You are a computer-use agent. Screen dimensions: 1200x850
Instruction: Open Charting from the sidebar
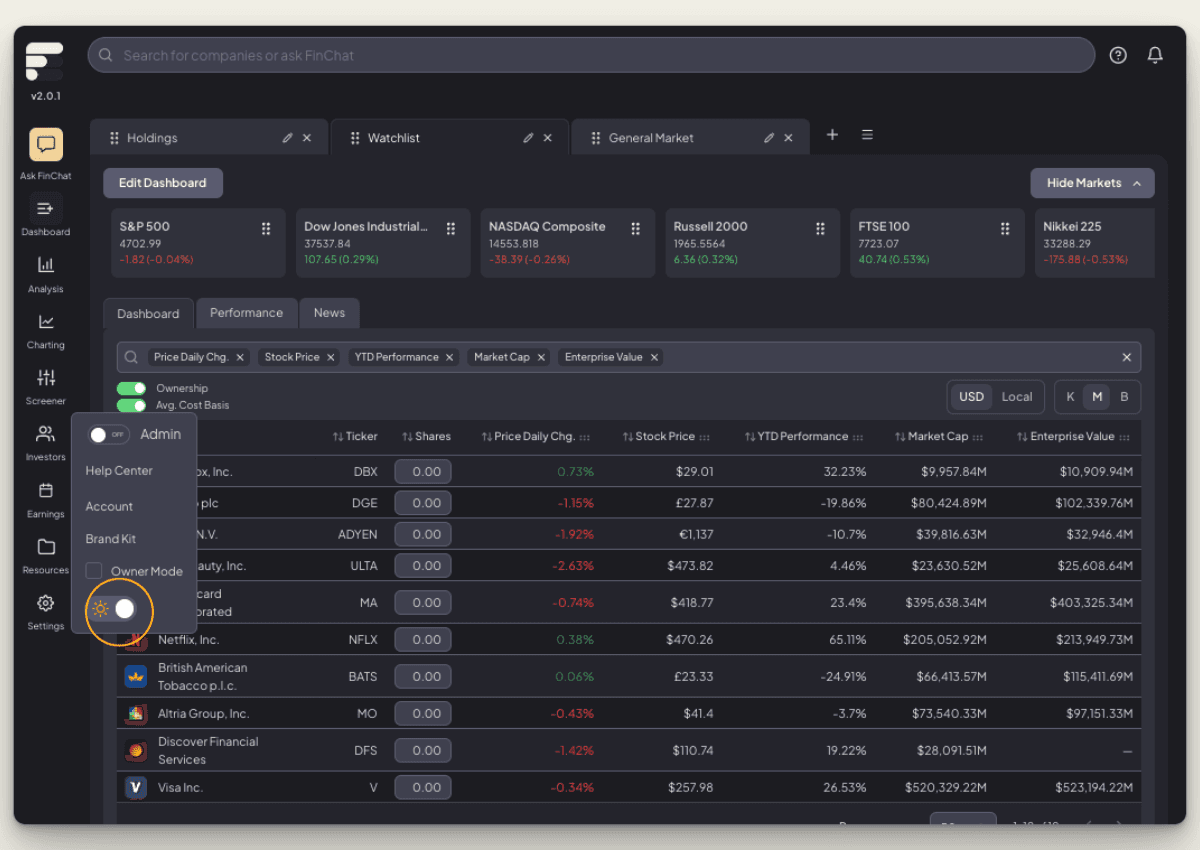pyautogui.click(x=46, y=322)
